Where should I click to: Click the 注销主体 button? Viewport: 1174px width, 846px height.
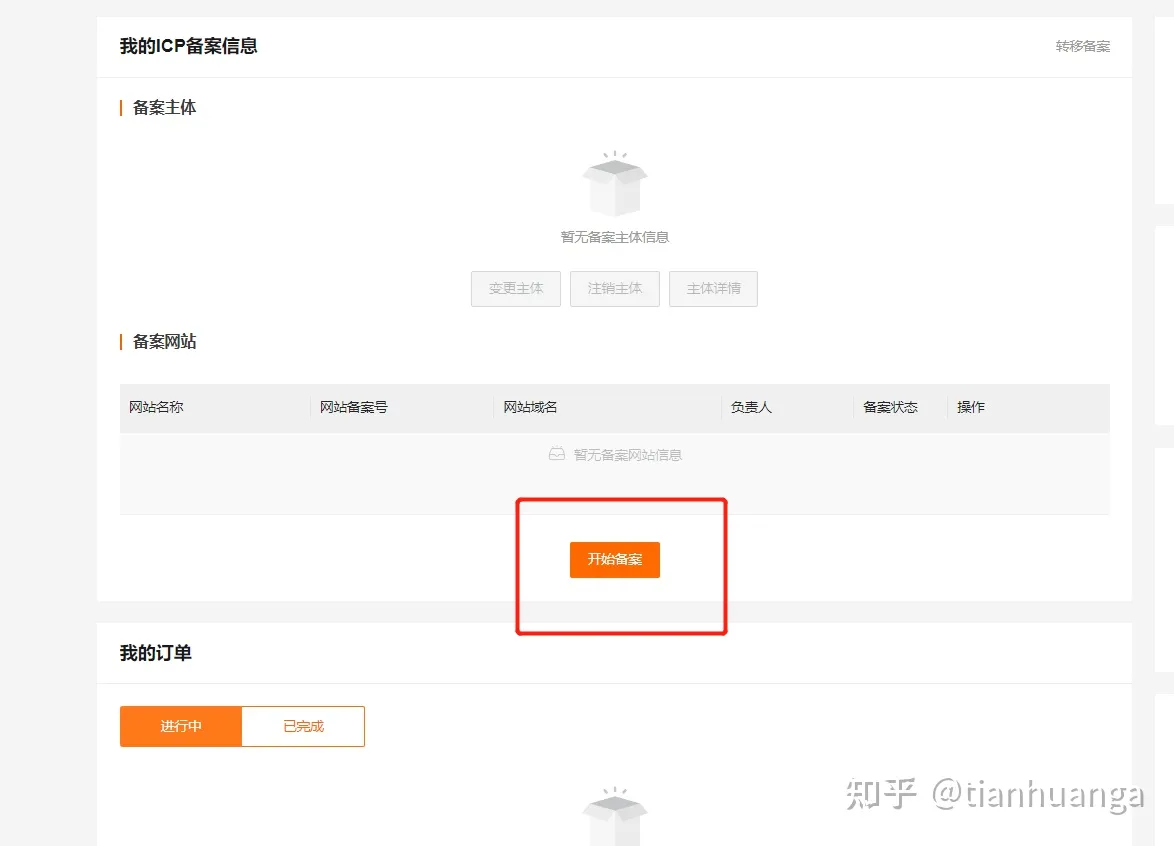[x=615, y=288]
